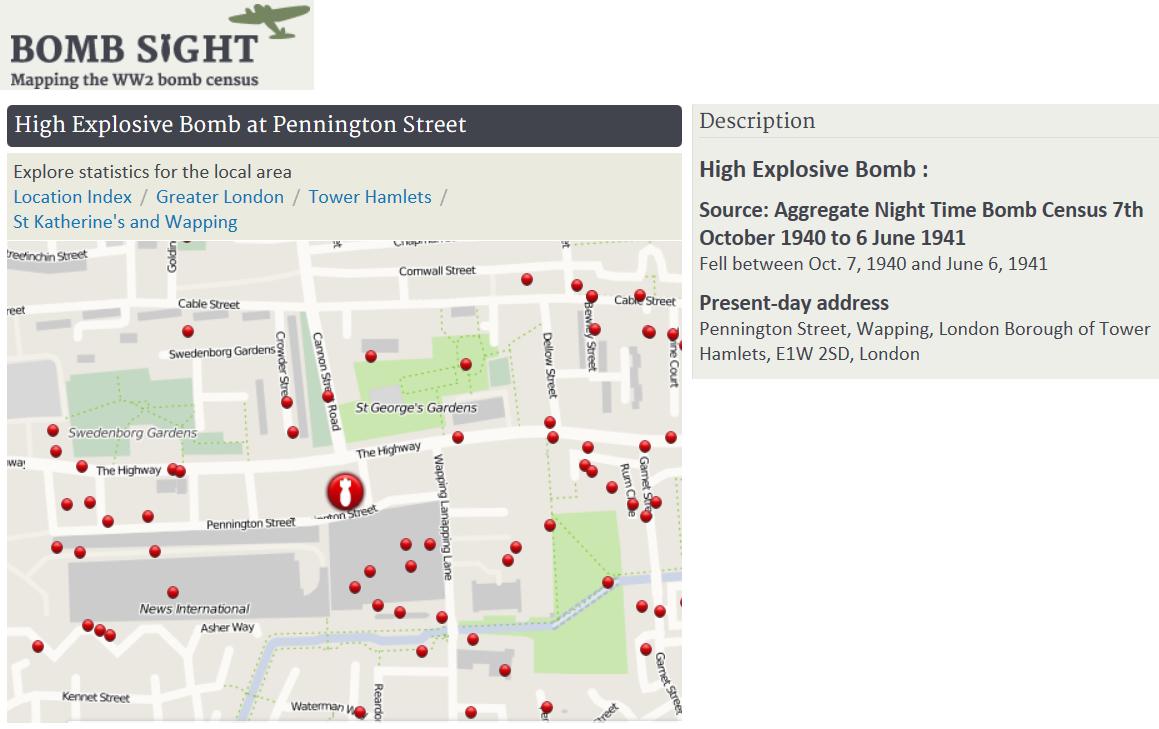Viewport: 1159px width, 729px height.
Task: Click the Dellow Street map label
Action: click(549, 365)
